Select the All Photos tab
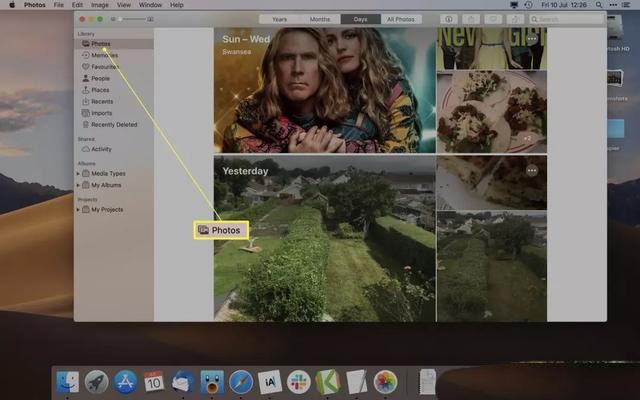 click(401, 19)
